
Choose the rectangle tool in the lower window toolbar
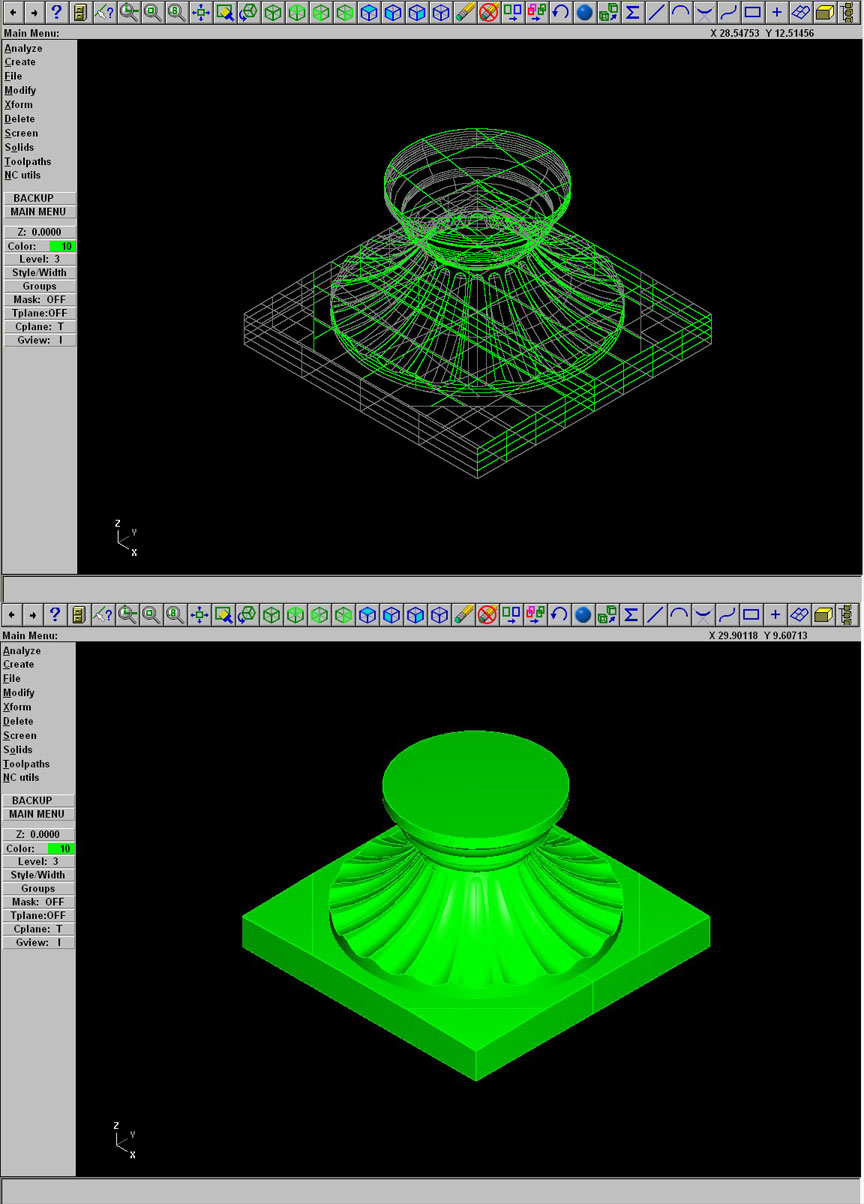point(752,614)
